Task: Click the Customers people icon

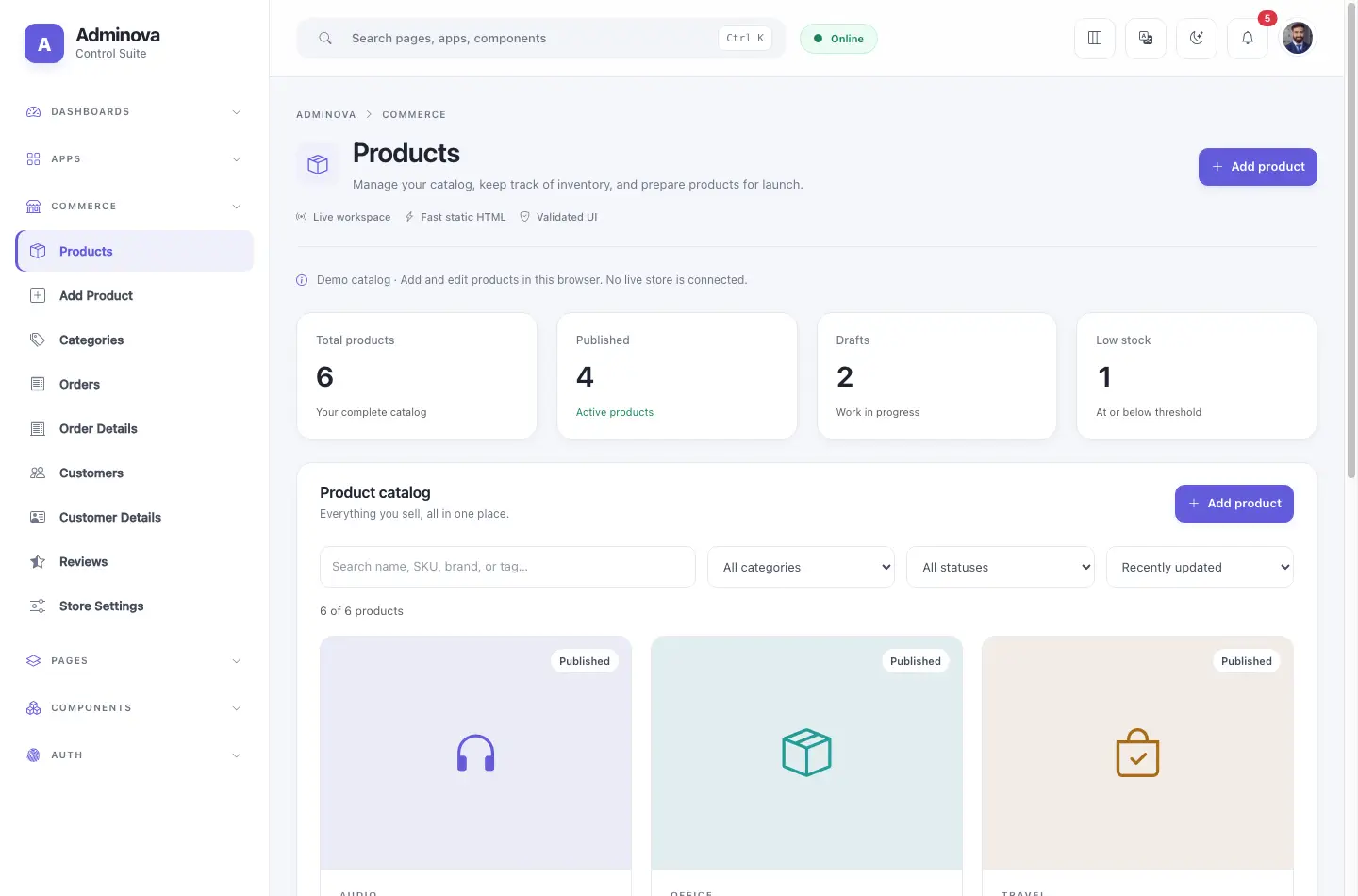Action: coord(38,473)
